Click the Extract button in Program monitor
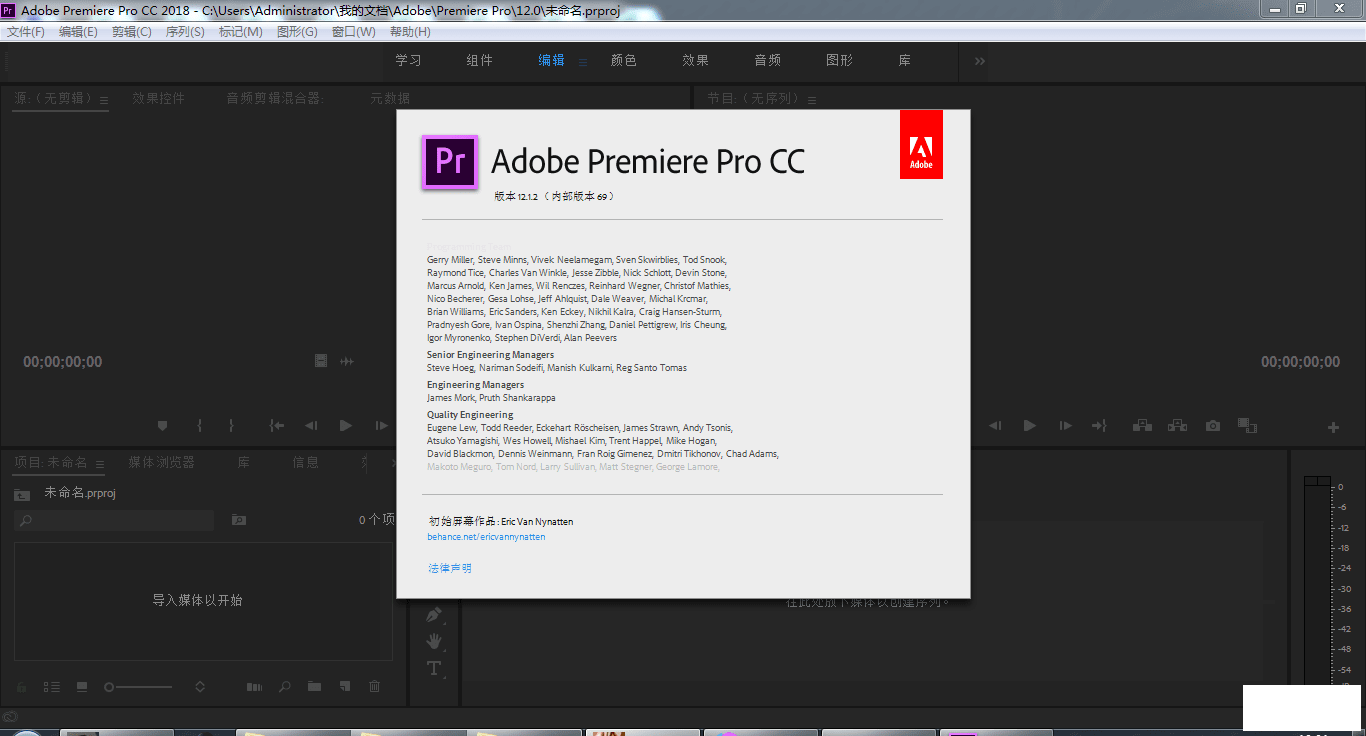Viewport: 1366px width, 736px height. (x=1177, y=425)
